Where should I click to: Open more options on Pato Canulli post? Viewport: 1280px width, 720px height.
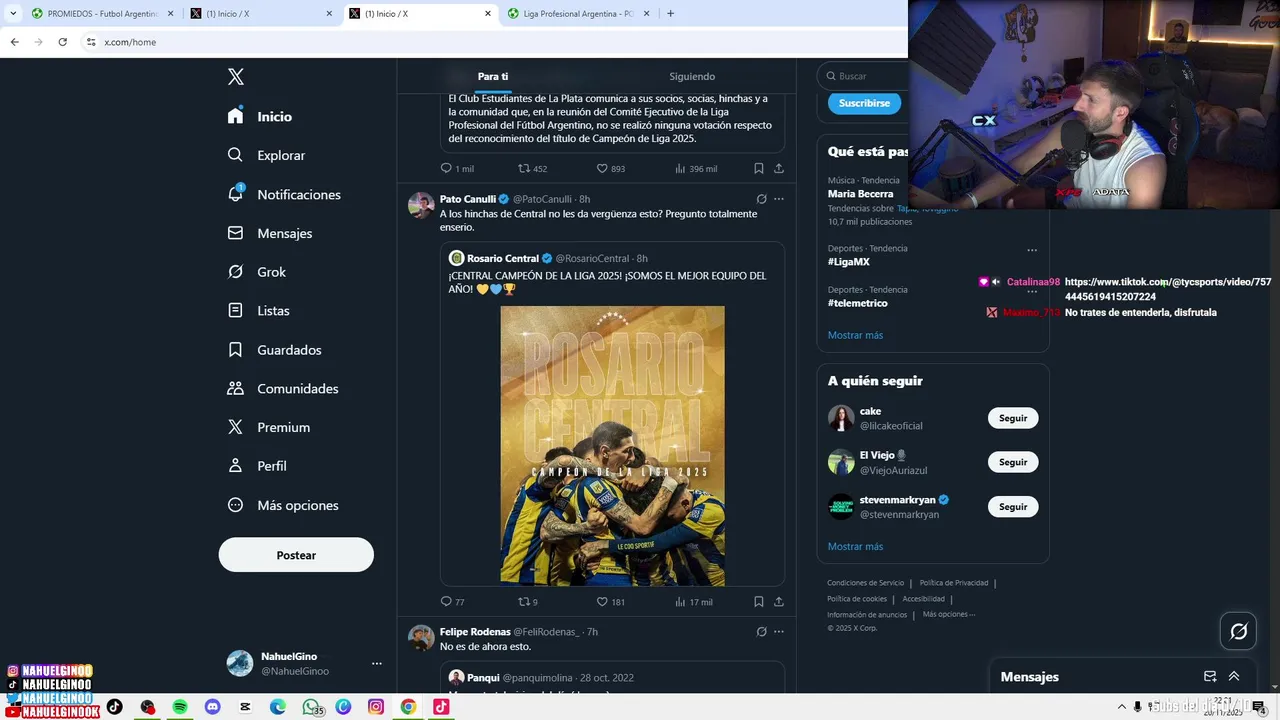pyautogui.click(x=779, y=199)
